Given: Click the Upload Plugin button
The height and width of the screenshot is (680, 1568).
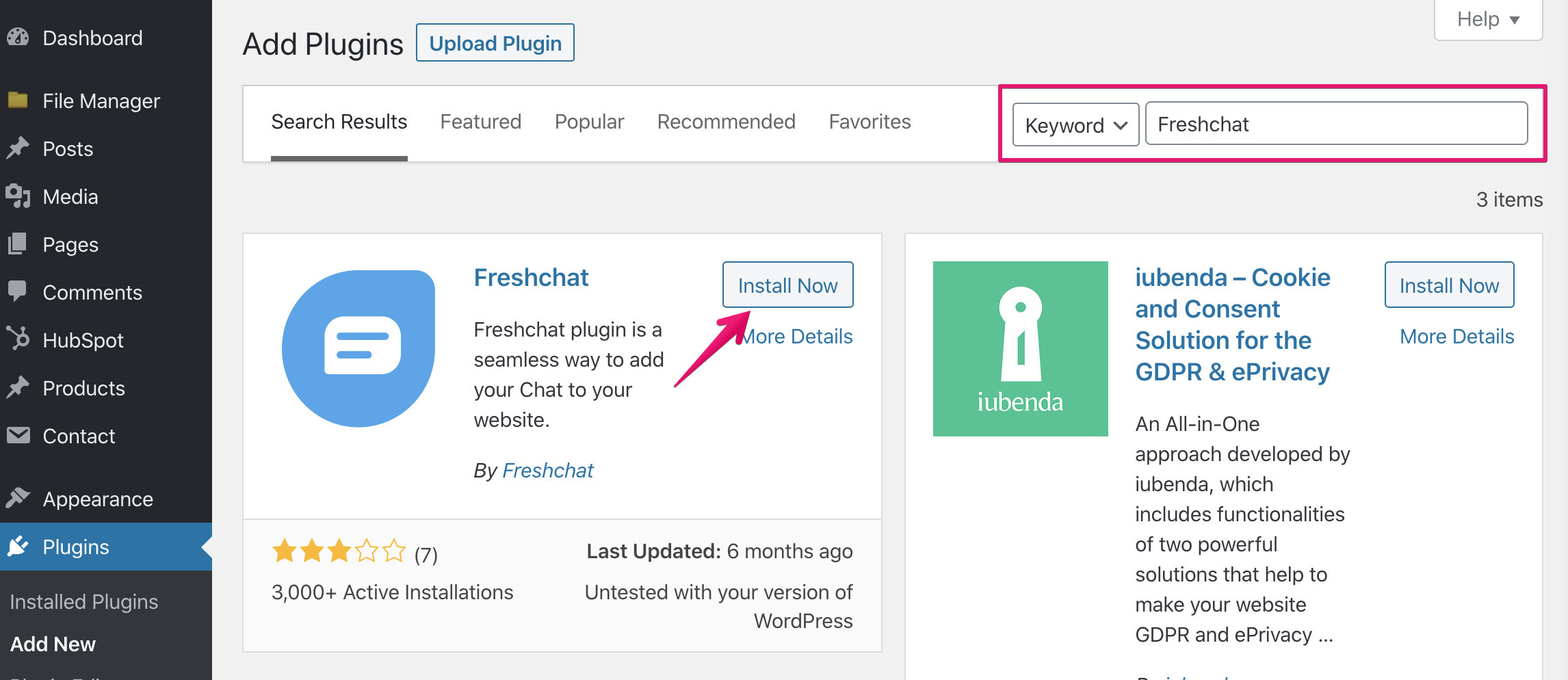Looking at the screenshot, I should (495, 43).
